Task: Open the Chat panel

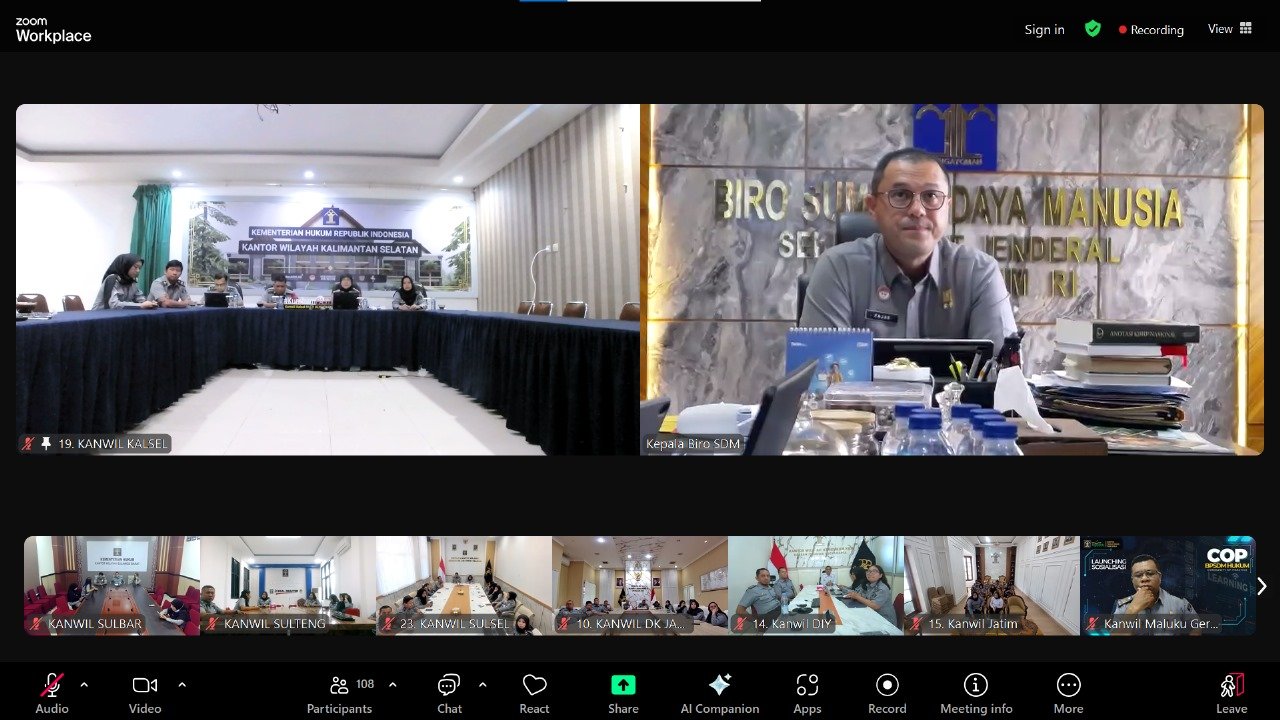Action: [x=449, y=692]
